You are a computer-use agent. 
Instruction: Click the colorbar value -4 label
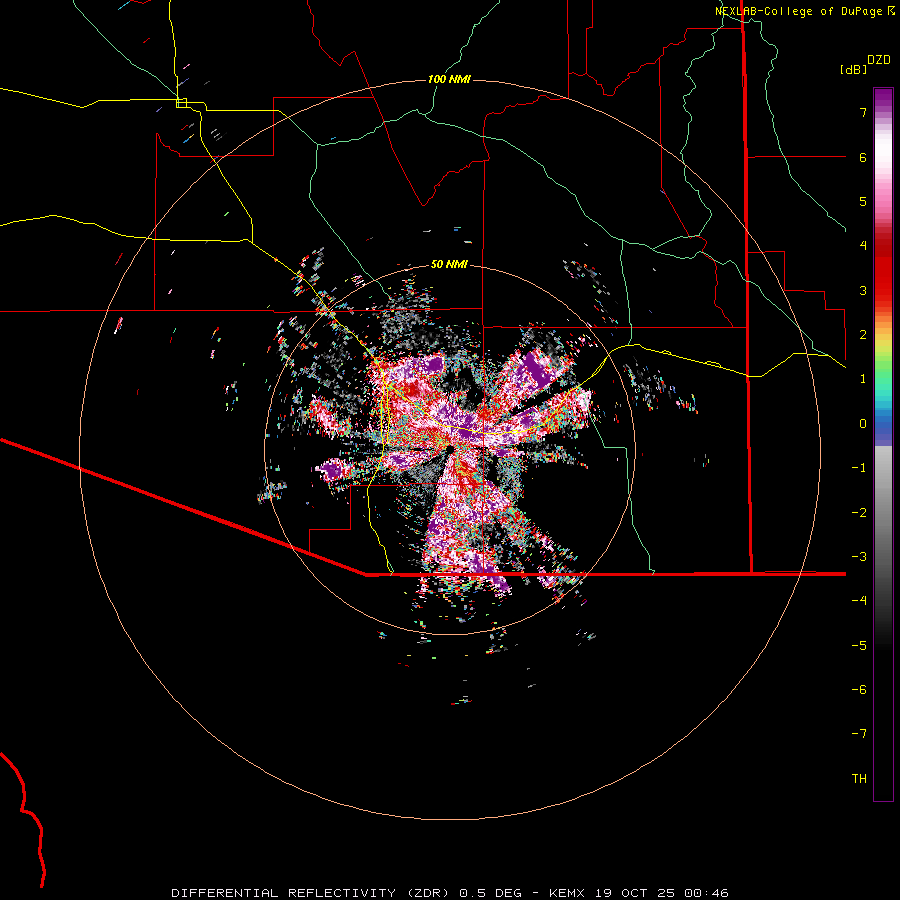(859, 601)
